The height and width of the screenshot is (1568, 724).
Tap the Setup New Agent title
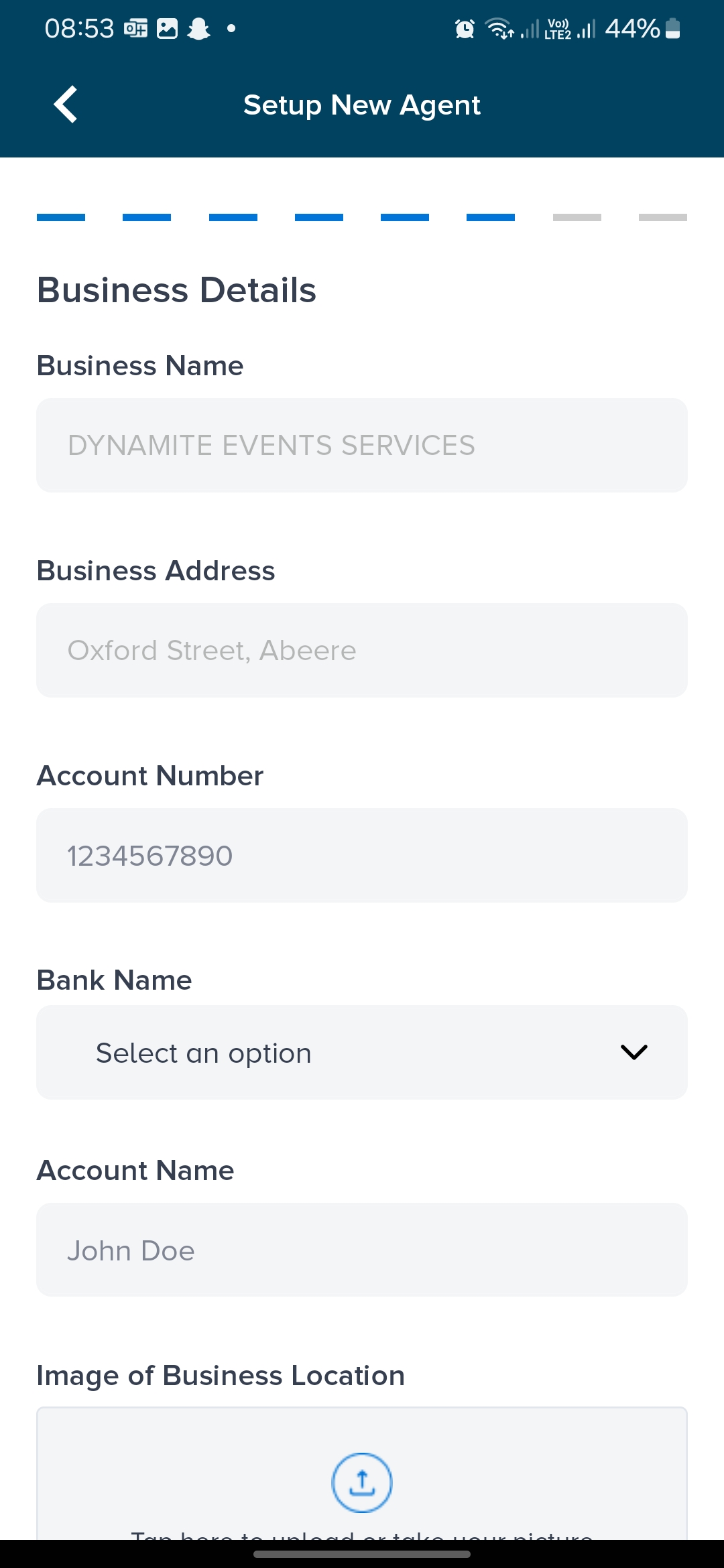[362, 105]
